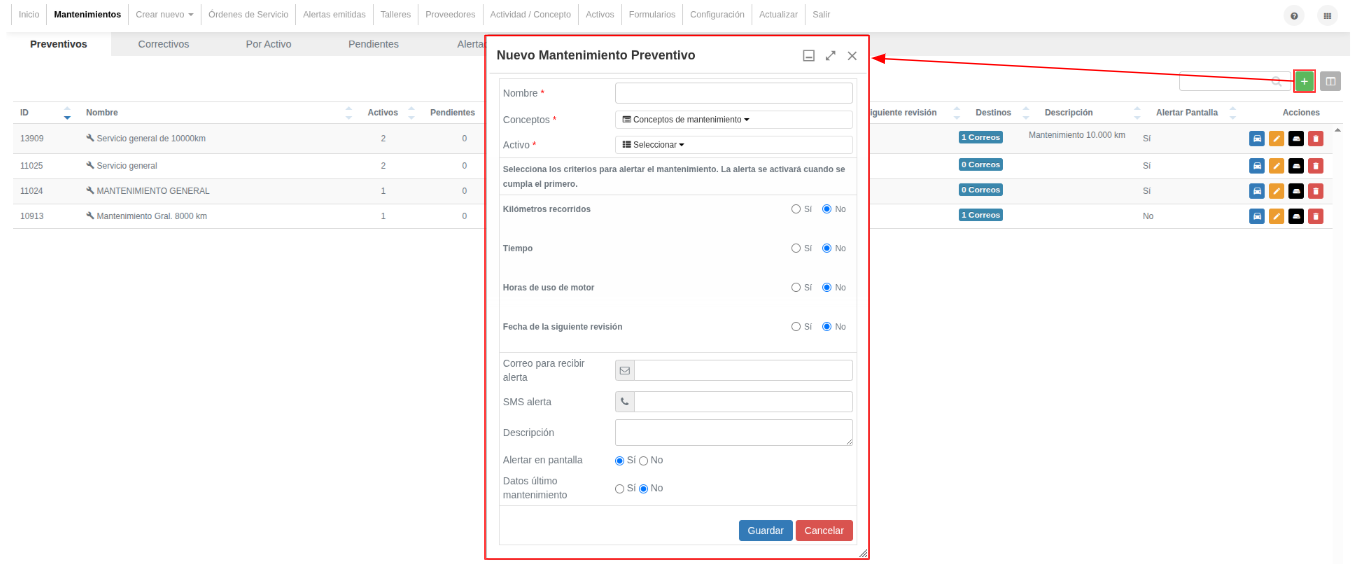Open the Proveedores menu item

click(x=450, y=15)
